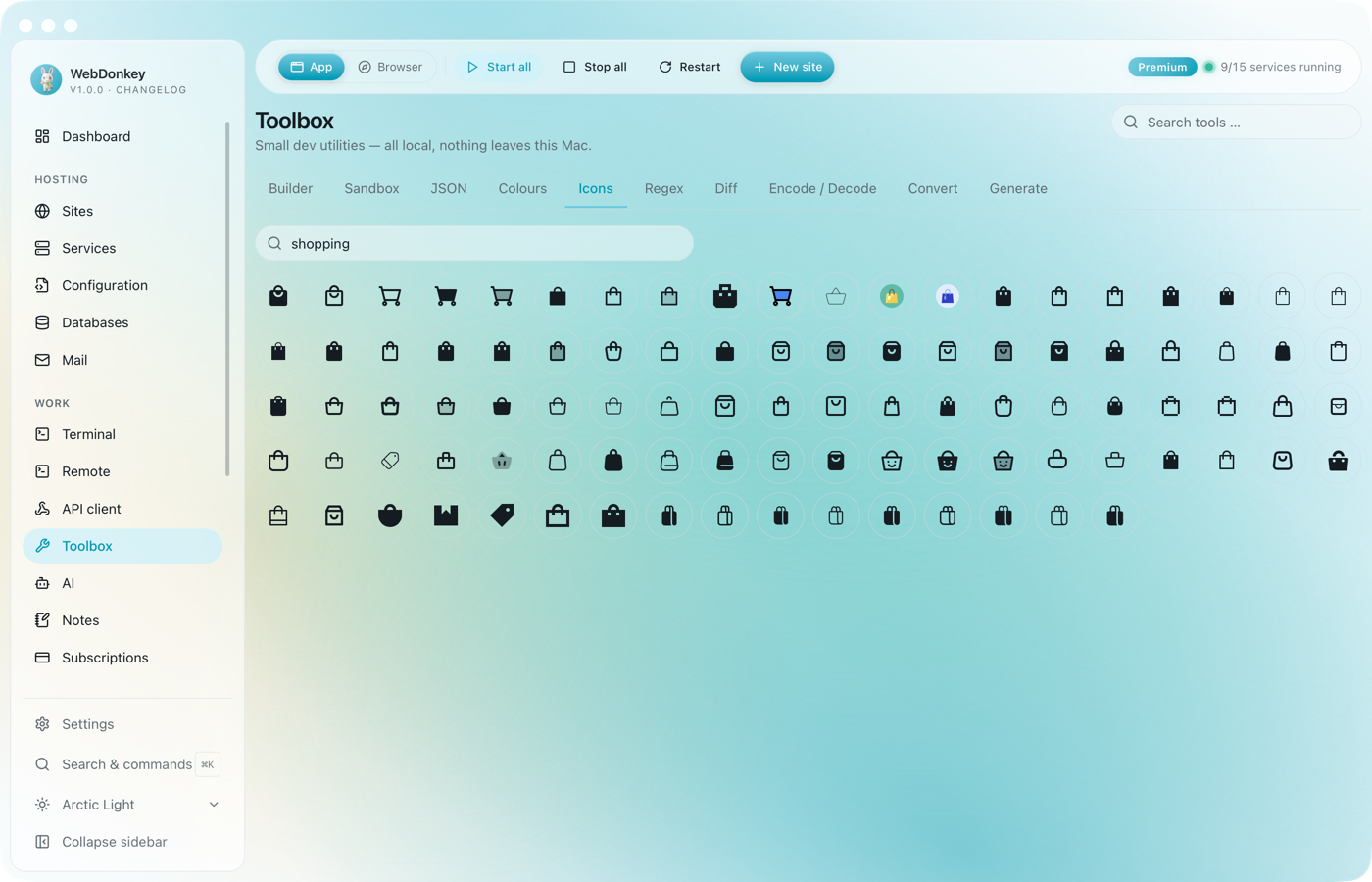The height and width of the screenshot is (882, 1372).
Task: Open the Services page
Action: click(x=122, y=248)
